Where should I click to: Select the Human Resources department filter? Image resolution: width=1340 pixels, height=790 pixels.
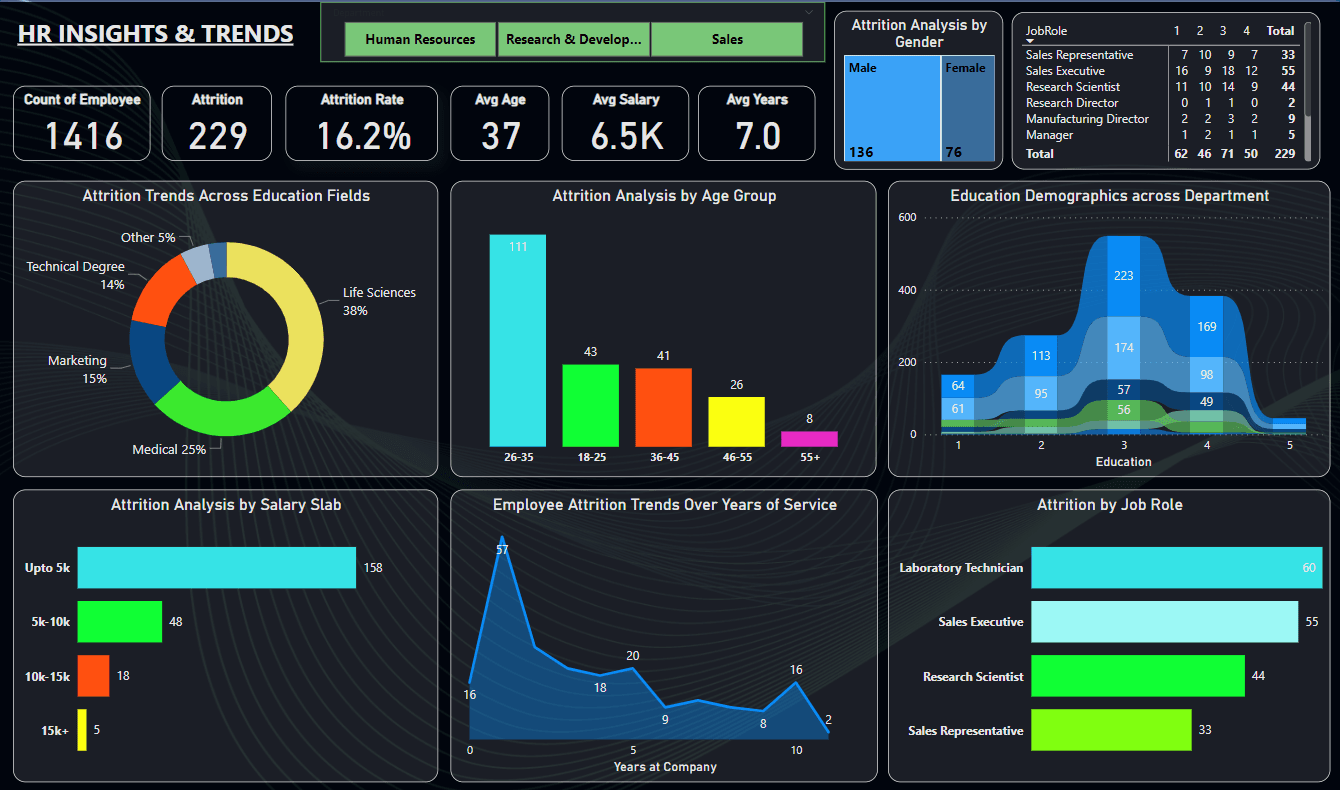(x=419, y=39)
